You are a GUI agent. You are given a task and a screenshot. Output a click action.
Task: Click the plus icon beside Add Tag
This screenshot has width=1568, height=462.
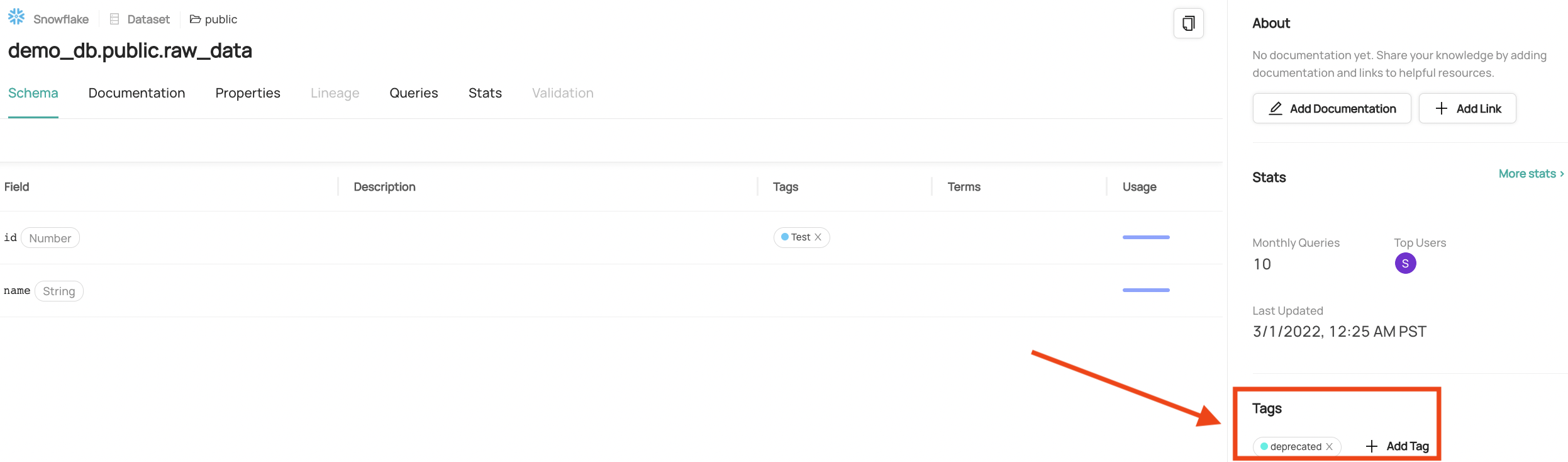pos(1372,446)
